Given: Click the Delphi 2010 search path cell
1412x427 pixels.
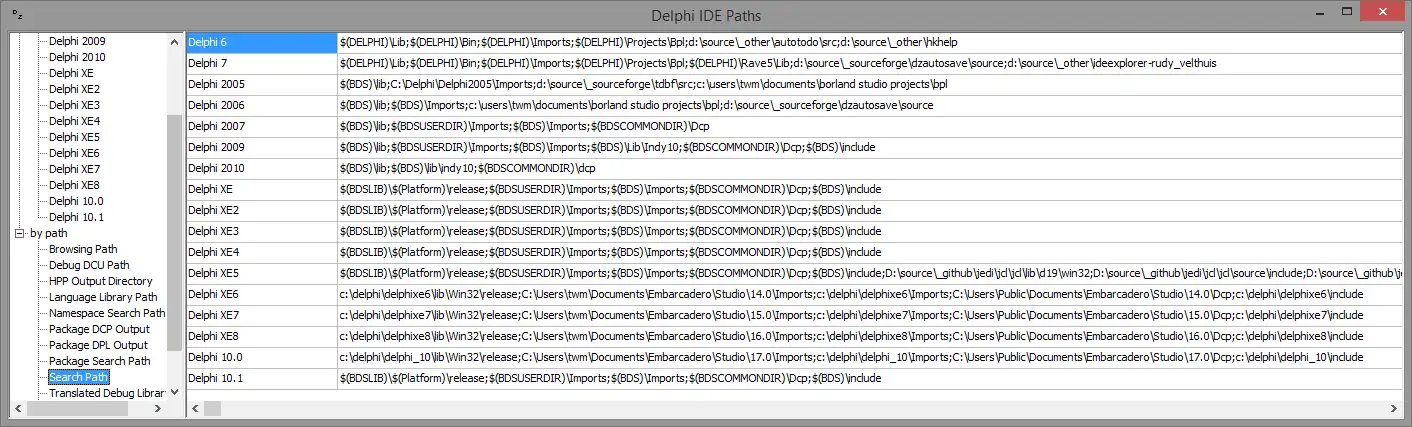Looking at the screenshot, I should (x=870, y=169).
